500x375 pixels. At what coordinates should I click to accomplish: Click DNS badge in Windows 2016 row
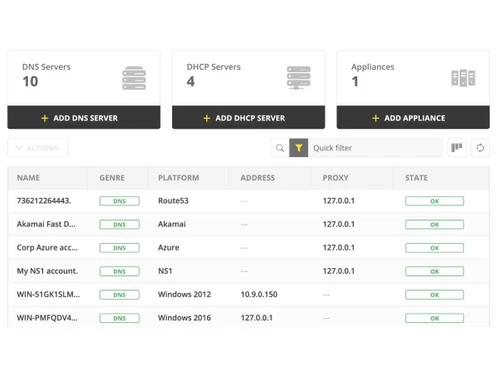[119, 318]
